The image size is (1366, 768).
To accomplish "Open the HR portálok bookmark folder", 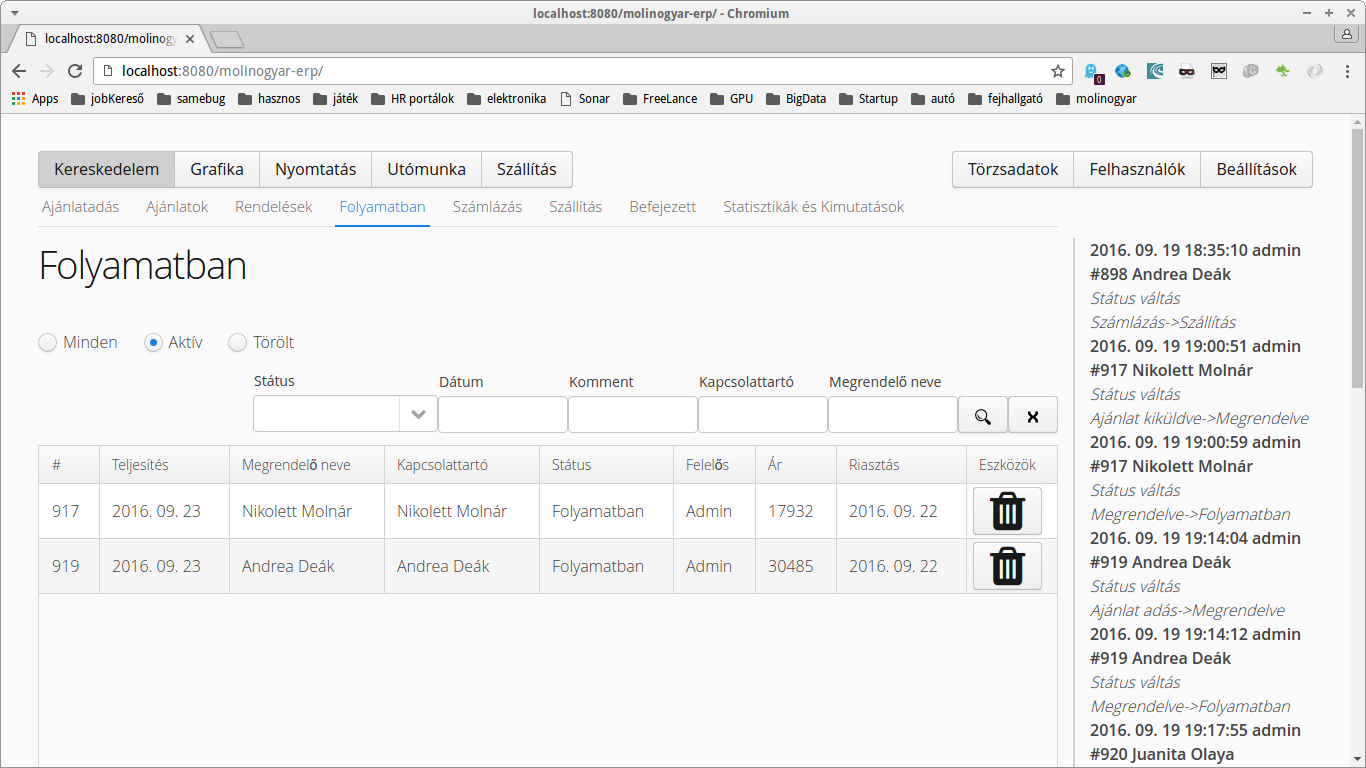I will point(412,99).
